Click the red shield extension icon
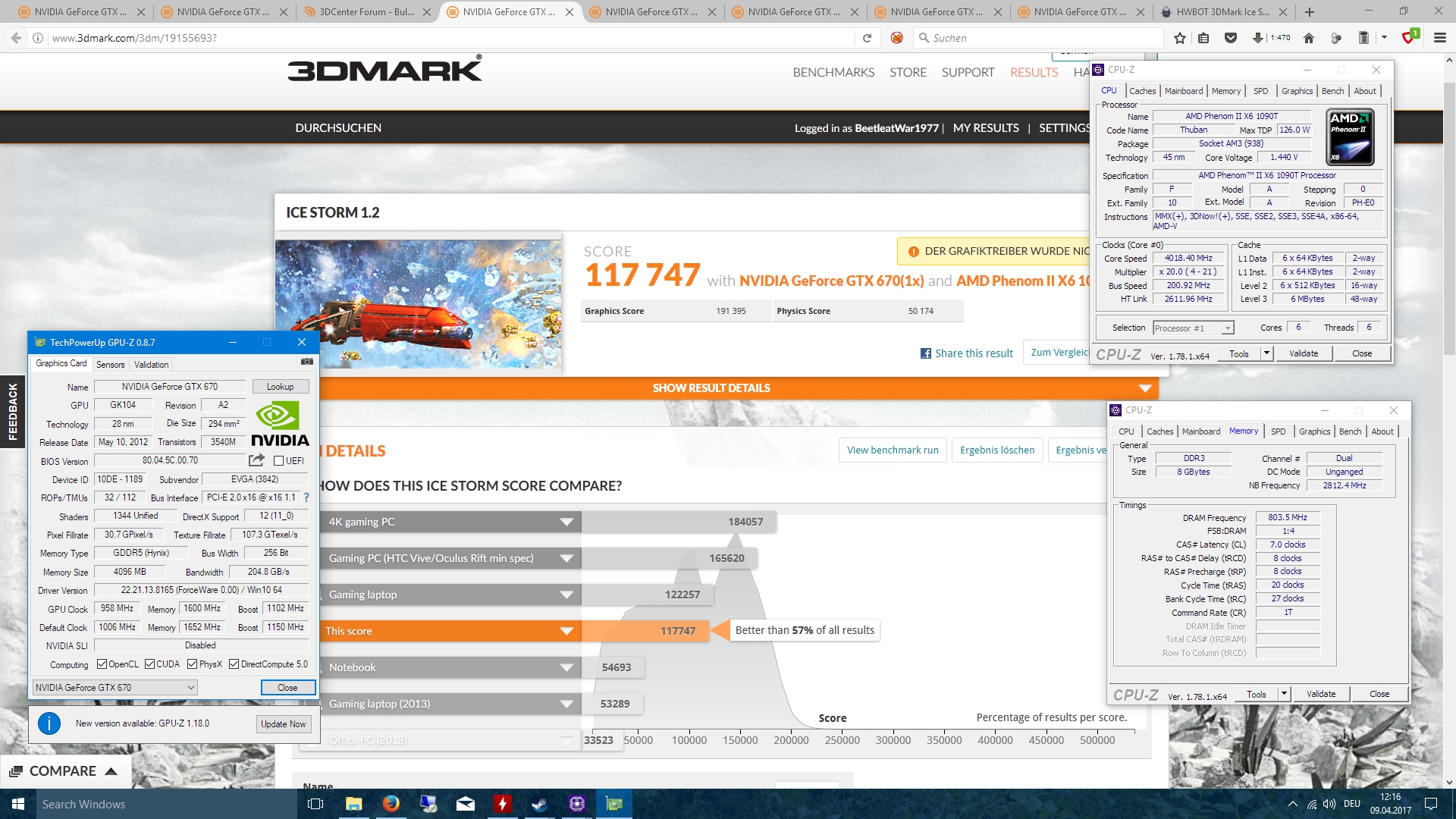 1409,37
